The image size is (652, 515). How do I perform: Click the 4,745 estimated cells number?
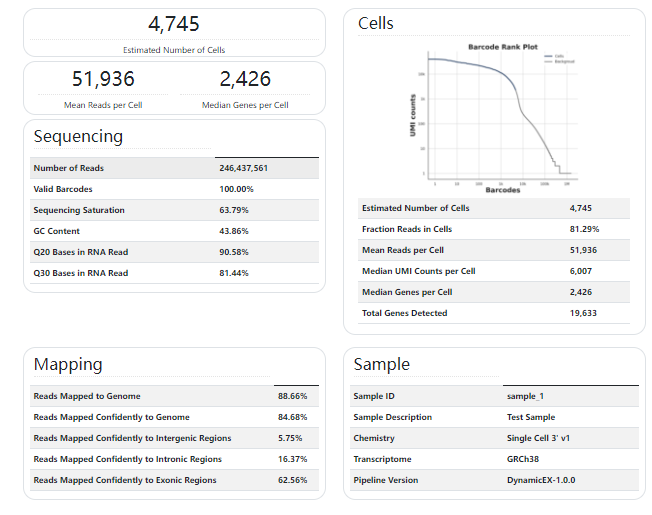pyautogui.click(x=174, y=24)
